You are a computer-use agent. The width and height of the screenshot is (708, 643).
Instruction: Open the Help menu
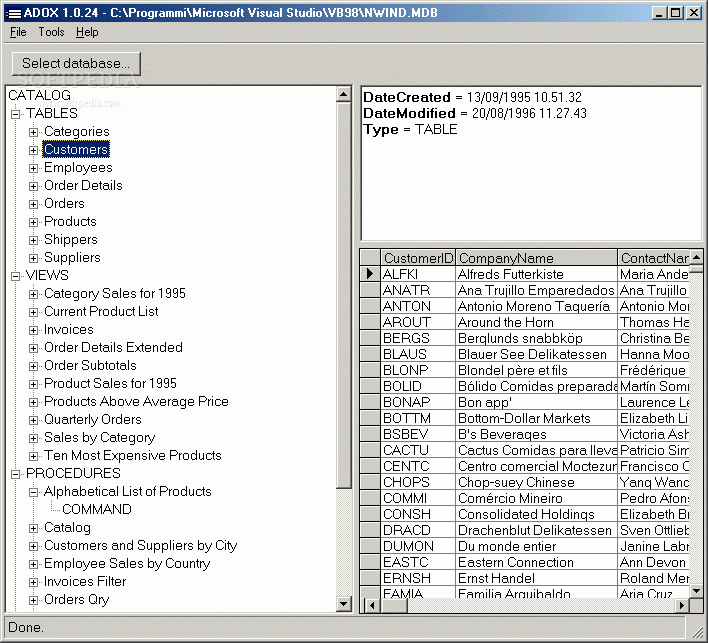(87, 32)
